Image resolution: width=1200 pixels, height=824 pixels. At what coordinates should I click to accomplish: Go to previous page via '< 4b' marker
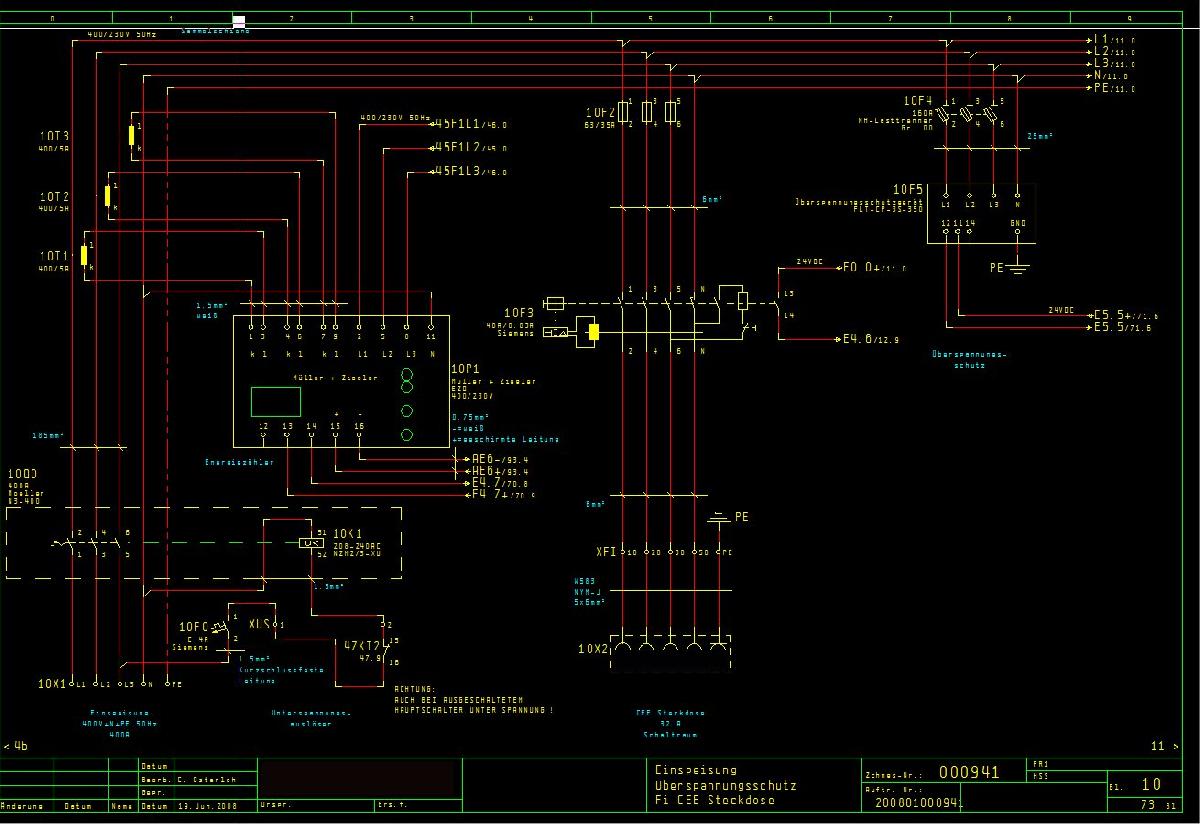(17, 746)
